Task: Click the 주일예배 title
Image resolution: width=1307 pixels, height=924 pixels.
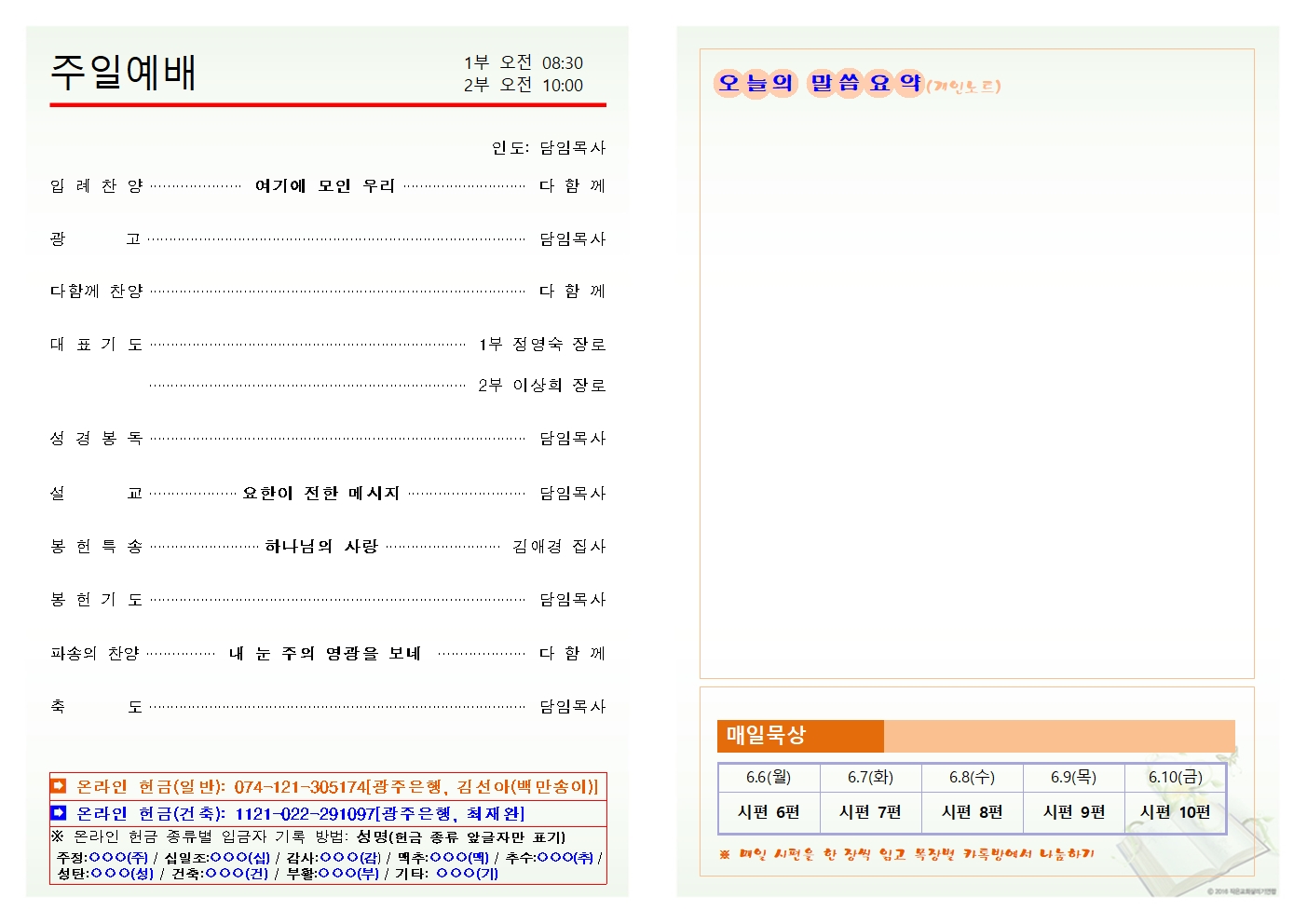Action: tap(123, 73)
